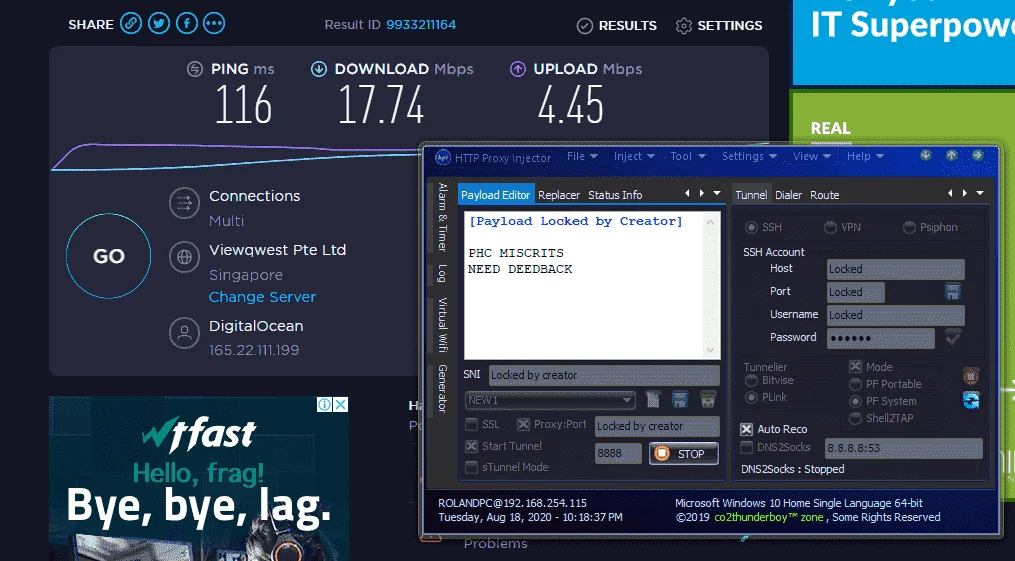Click the user icon beside DigitalOcean
Screen dimensions: 1015x561
coord(184,333)
